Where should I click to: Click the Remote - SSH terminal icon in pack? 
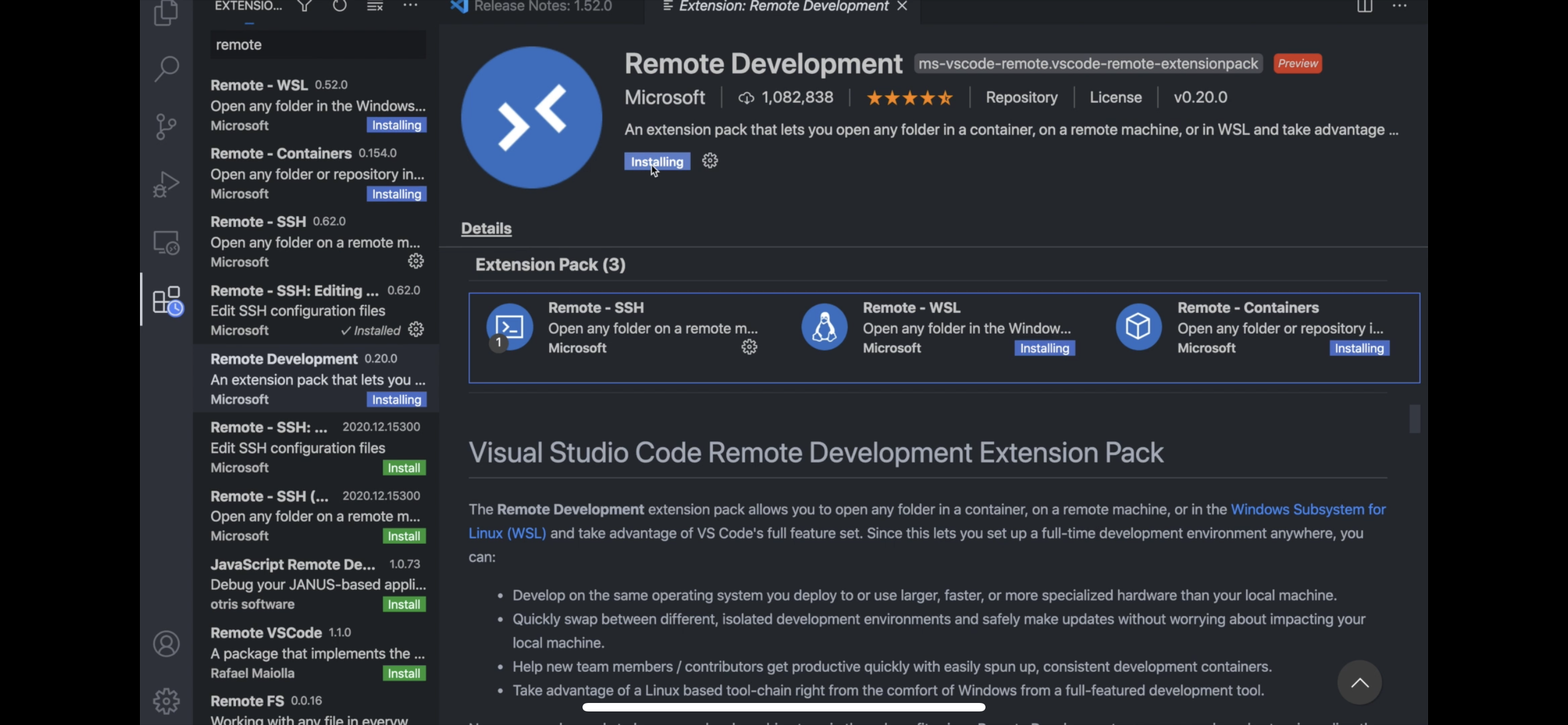pos(510,327)
